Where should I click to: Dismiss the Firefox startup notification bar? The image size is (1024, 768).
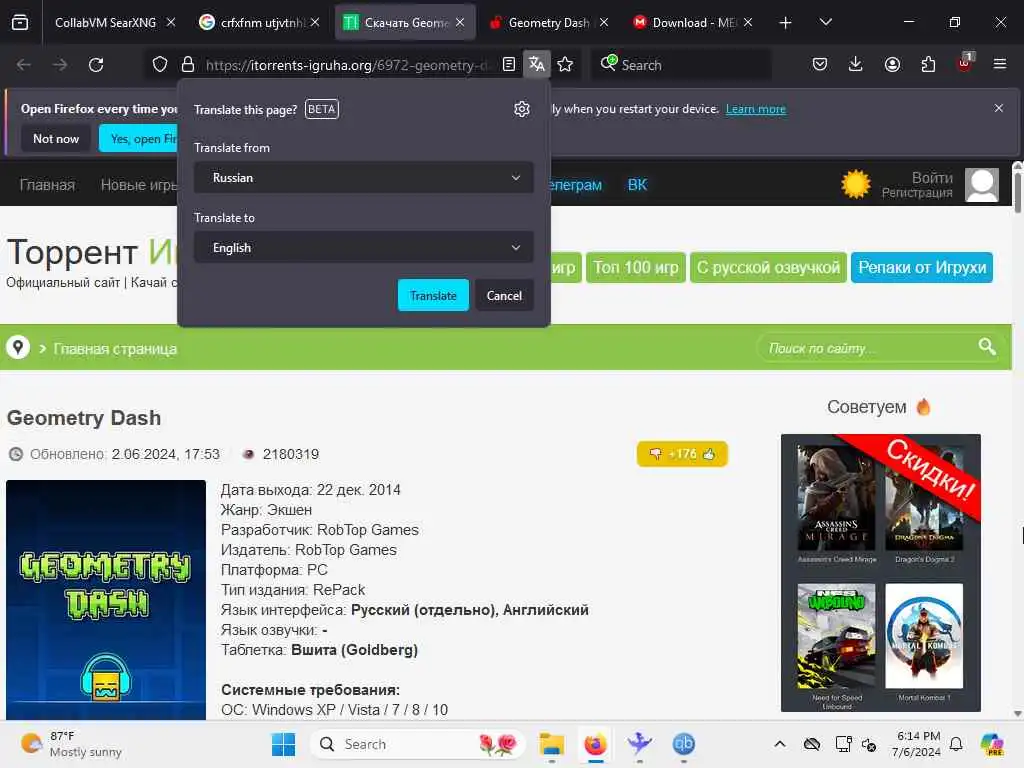coord(999,108)
